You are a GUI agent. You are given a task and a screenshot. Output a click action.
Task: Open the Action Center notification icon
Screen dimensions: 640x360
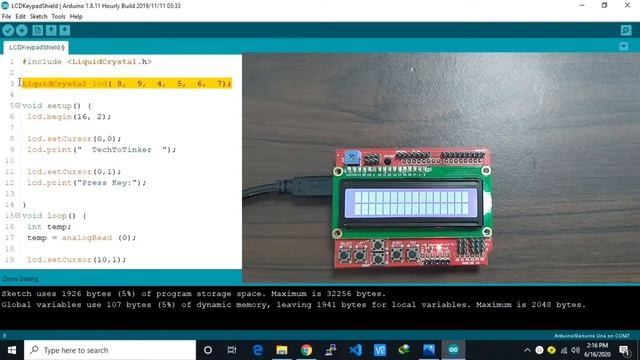(x=624, y=350)
